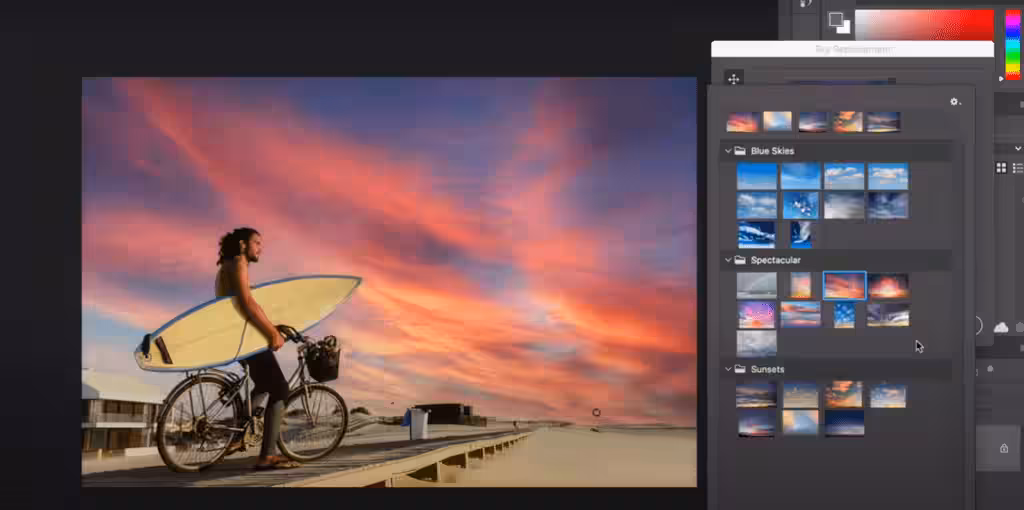This screenshot has width=1024, height=510.
Task: Open the sky preset gear settings menu
Action: pyautogui.click(x=954, y=102)
